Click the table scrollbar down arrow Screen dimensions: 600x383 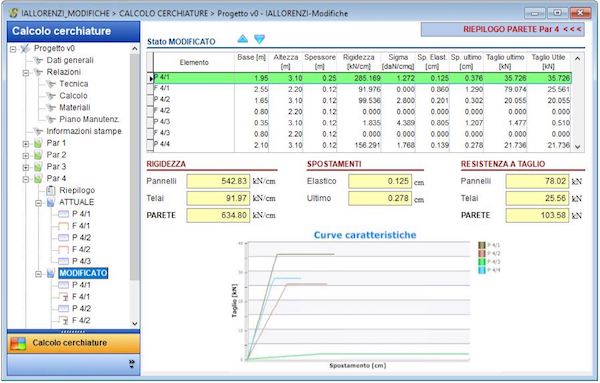coord(577,147)
